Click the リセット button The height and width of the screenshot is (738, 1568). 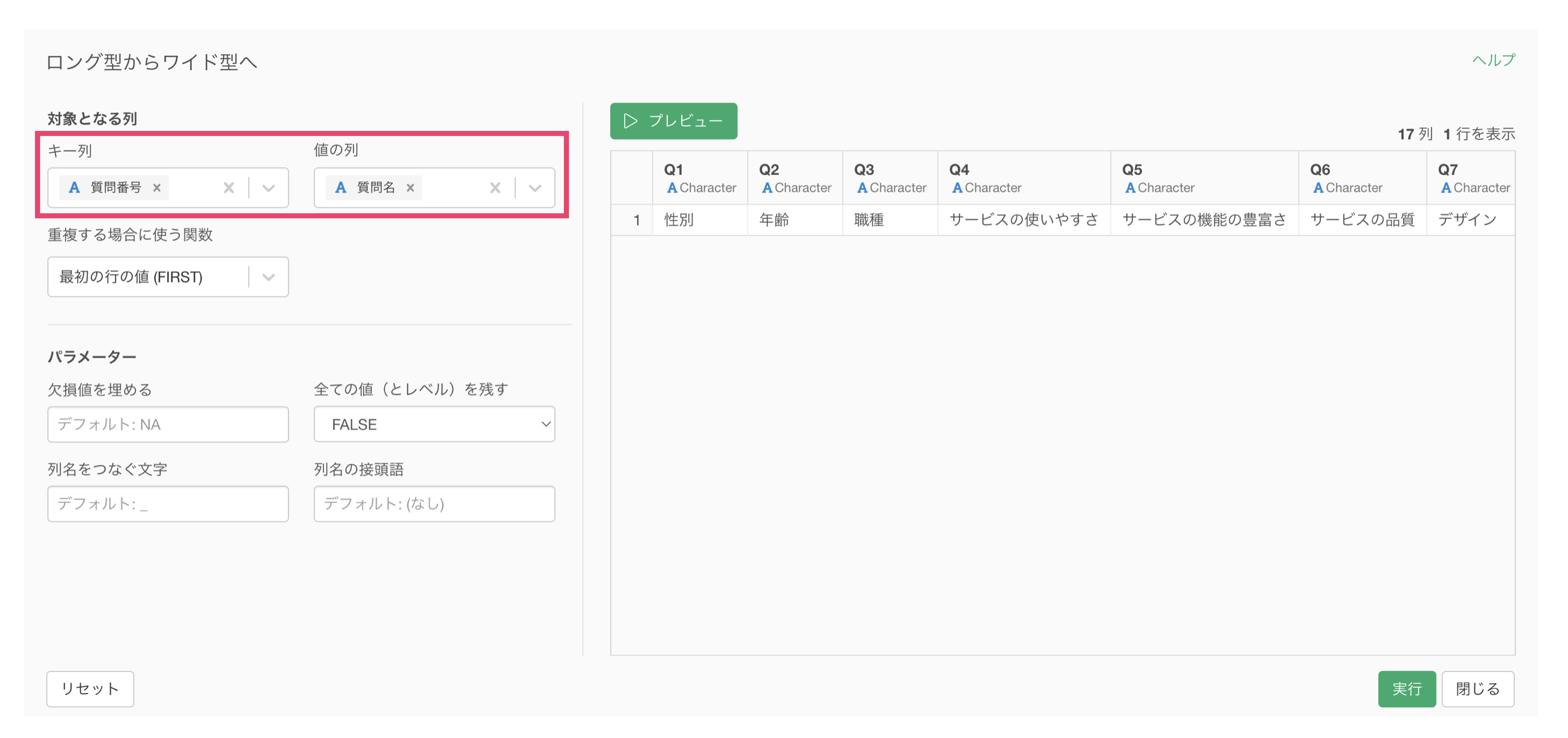point(90,689)
